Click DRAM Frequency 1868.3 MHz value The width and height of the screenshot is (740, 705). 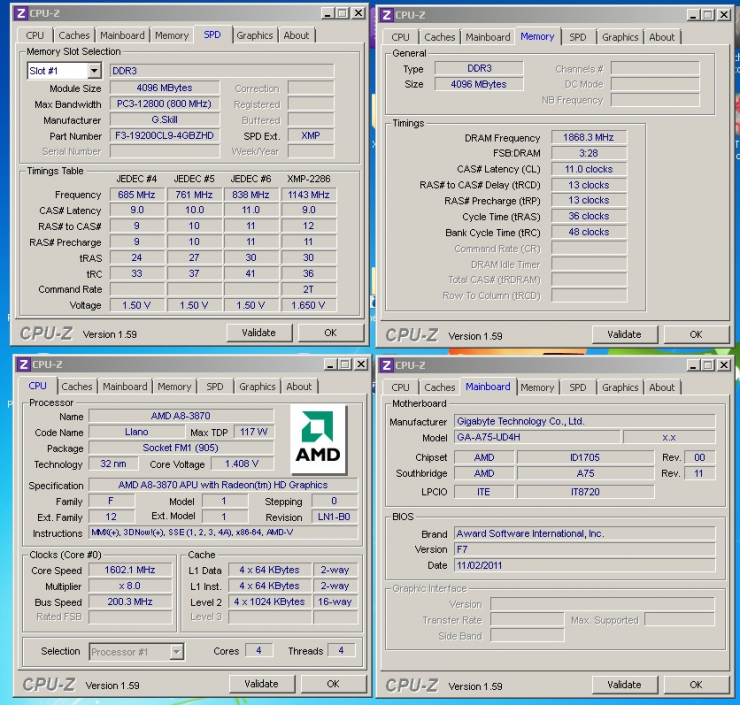coord(589,137)
